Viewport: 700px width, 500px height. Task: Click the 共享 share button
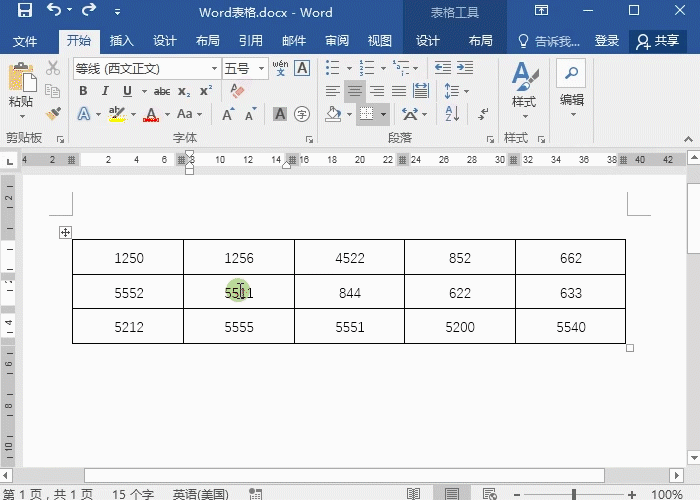coord(657,41)
